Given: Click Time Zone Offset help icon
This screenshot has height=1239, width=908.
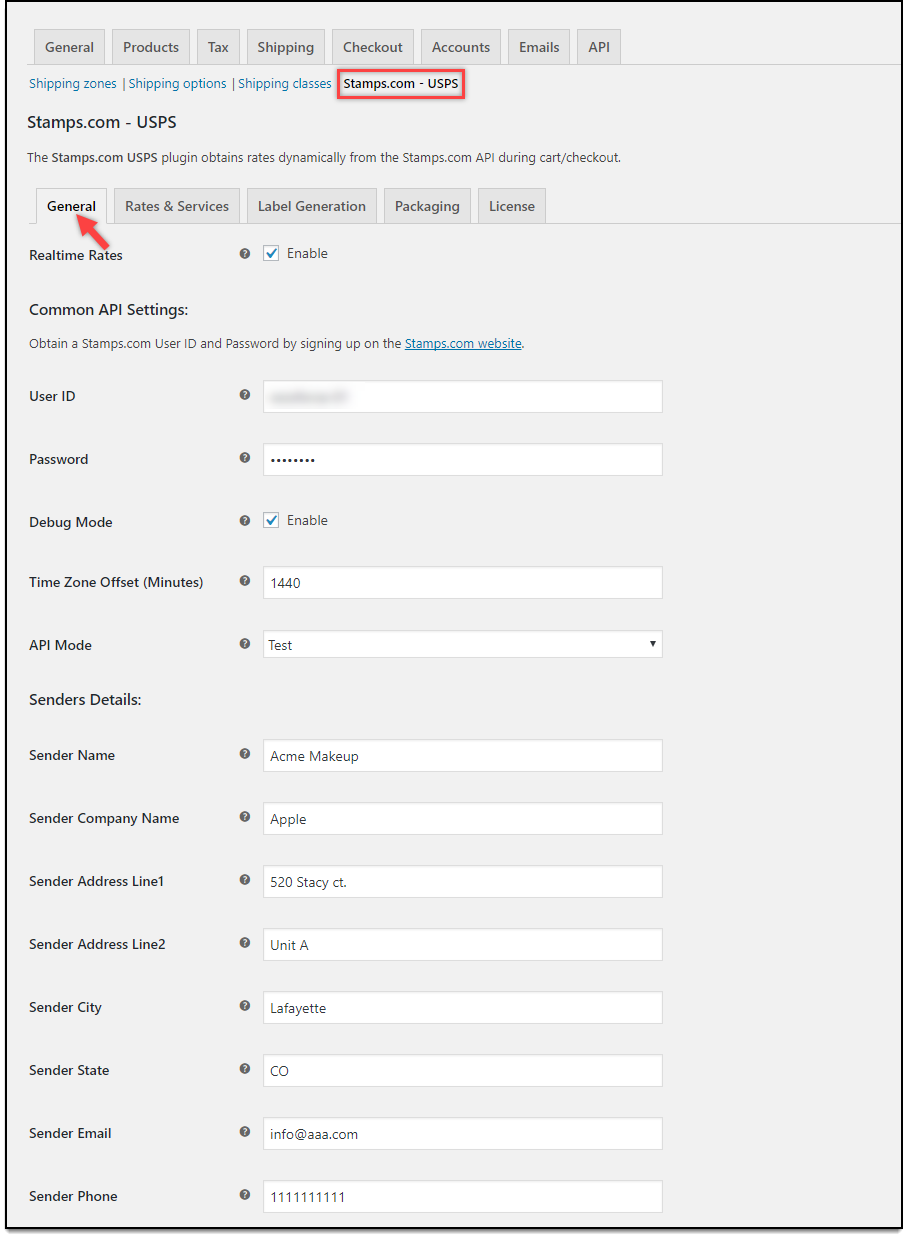Looking at the screenshot, I should click(x=245, y=581).
